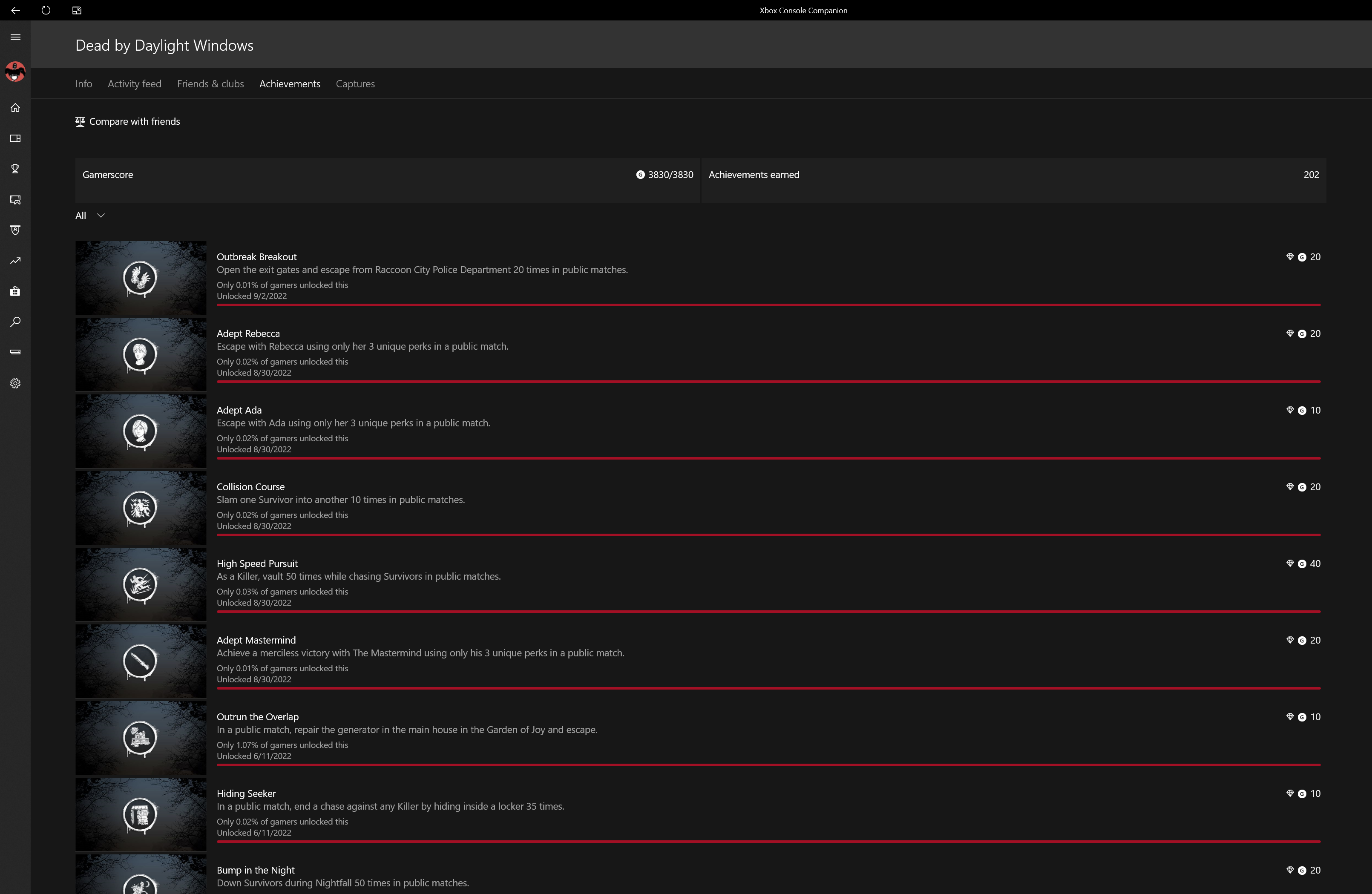This screenshot has width=1372, height=894.
Task: Open the hamburger menu in sidebar
Action: pos(16,37)
